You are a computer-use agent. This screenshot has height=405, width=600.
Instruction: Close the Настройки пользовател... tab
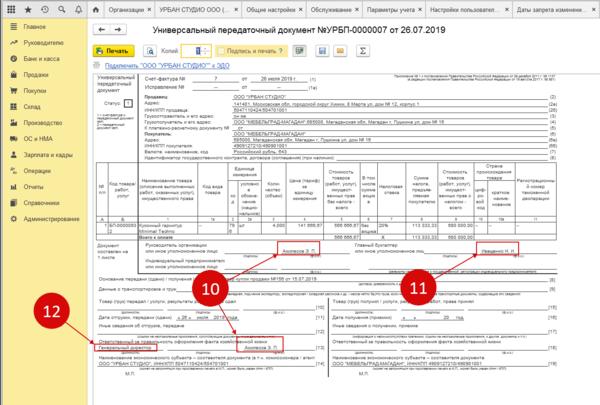click(x=507, y=10)
